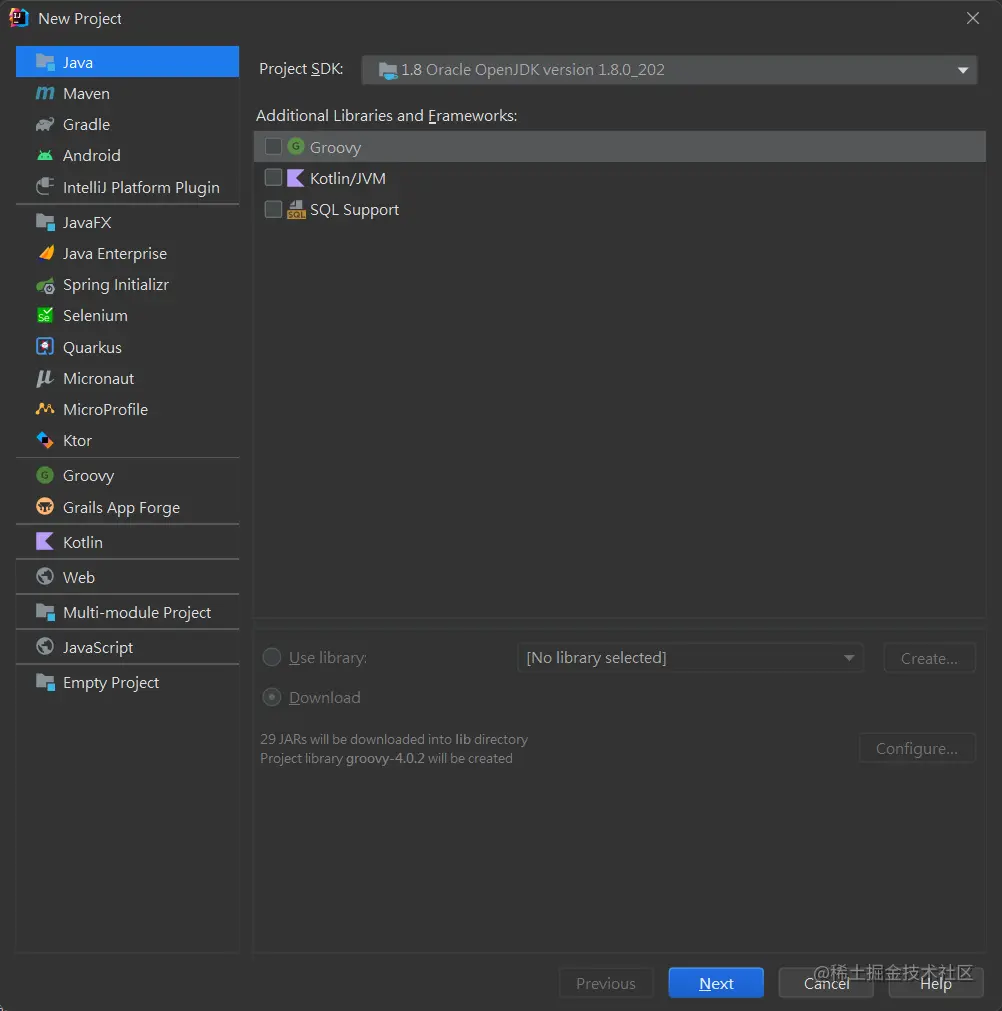The image size is (1002, 1011).
Task: Click the Web globe icon
Action: (45, 576)
